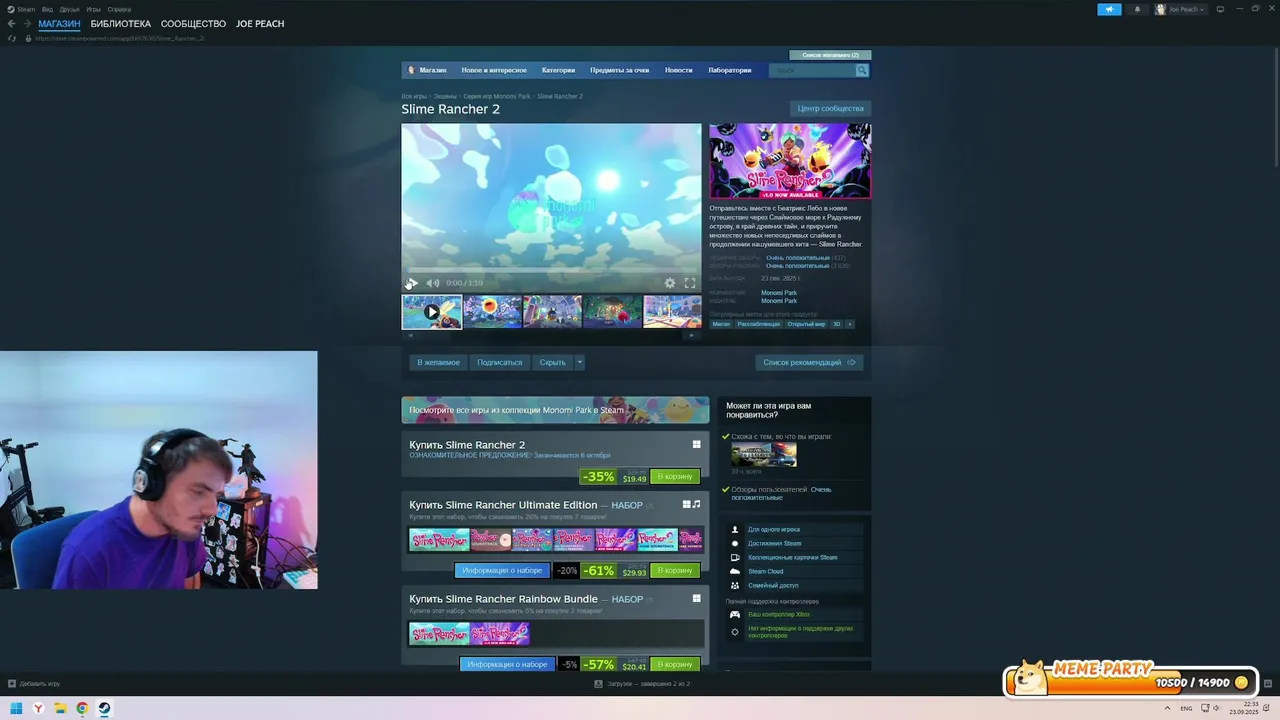
Task: Click the store search magnifier icon
Action: [x=861, y=70]
